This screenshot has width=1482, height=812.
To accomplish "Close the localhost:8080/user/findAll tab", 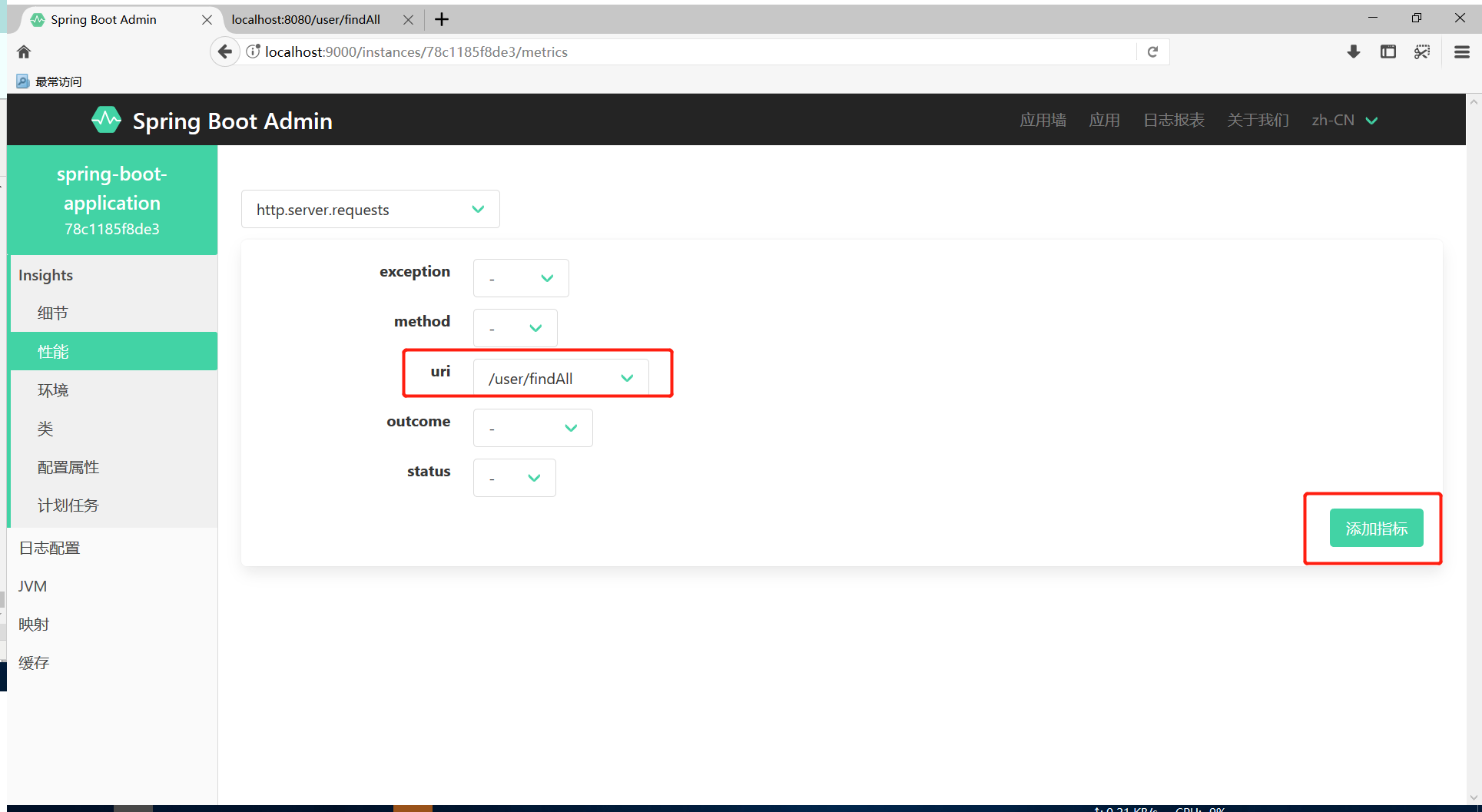I will coord(408,20).
